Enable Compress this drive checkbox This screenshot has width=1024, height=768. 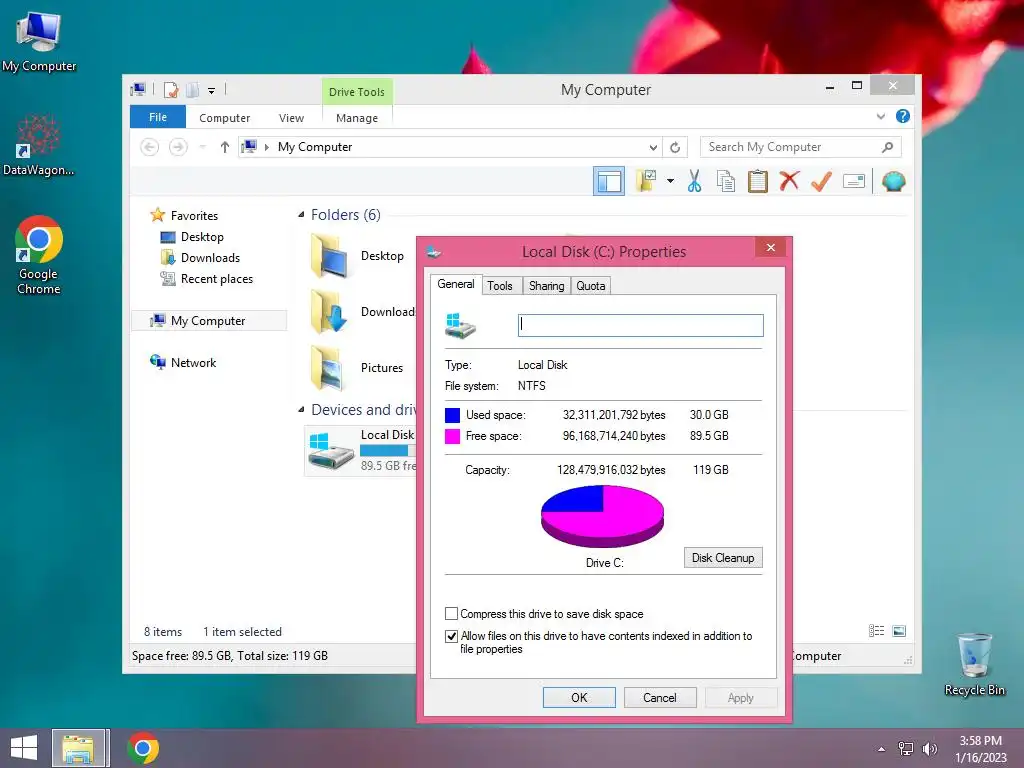451,614
